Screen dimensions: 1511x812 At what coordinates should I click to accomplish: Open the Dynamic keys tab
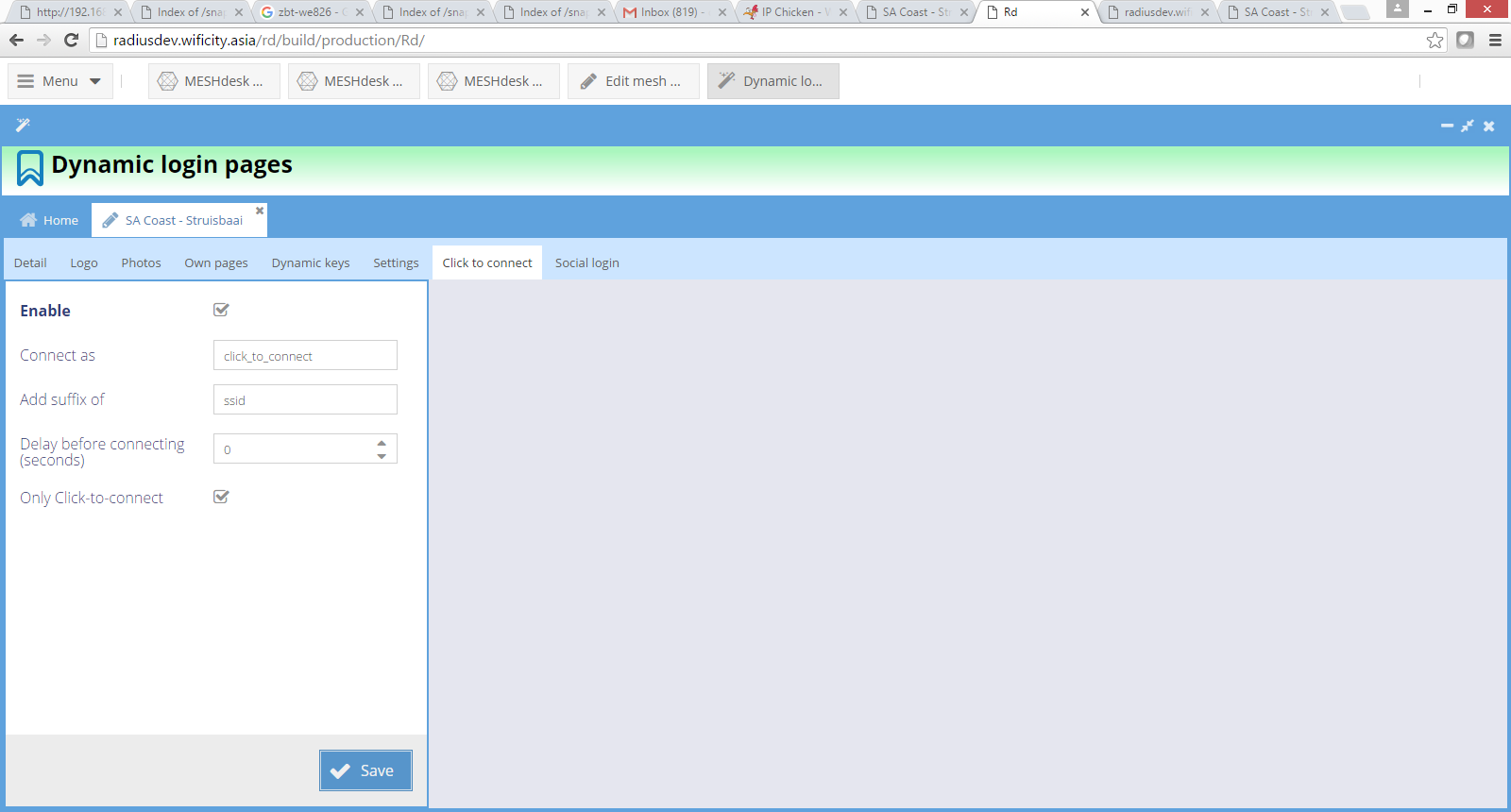click(311, 262)
